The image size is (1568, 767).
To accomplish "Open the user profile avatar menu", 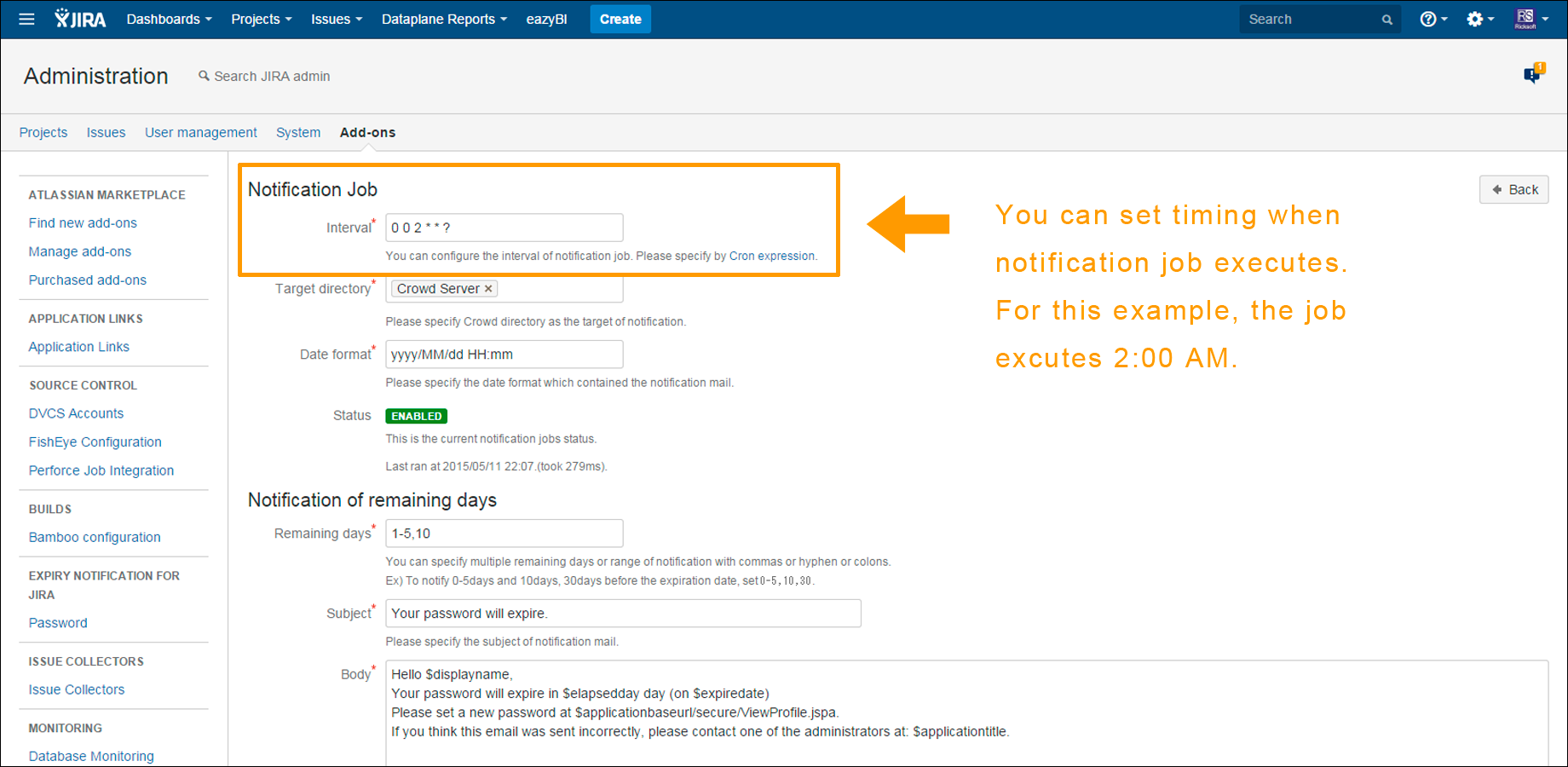I will pyautogui.click(x=1531, y=19).
